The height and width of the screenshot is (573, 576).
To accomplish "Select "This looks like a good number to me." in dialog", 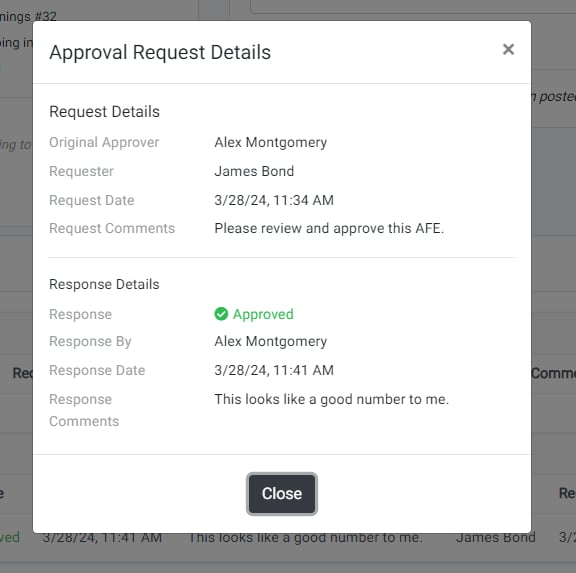I will tap(332, 399).
